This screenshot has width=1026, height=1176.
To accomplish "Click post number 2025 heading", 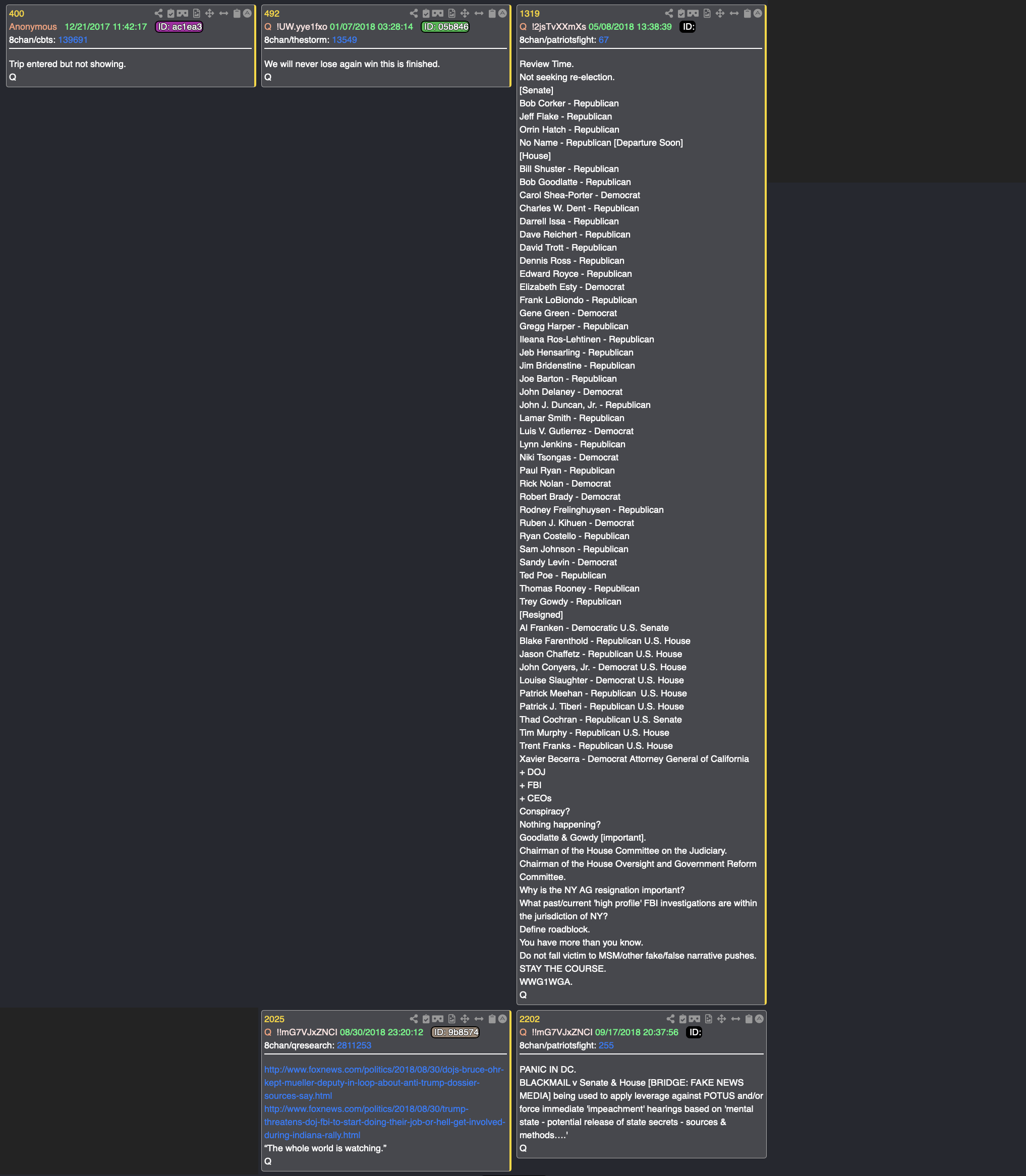I will (x=274, y=1019).
